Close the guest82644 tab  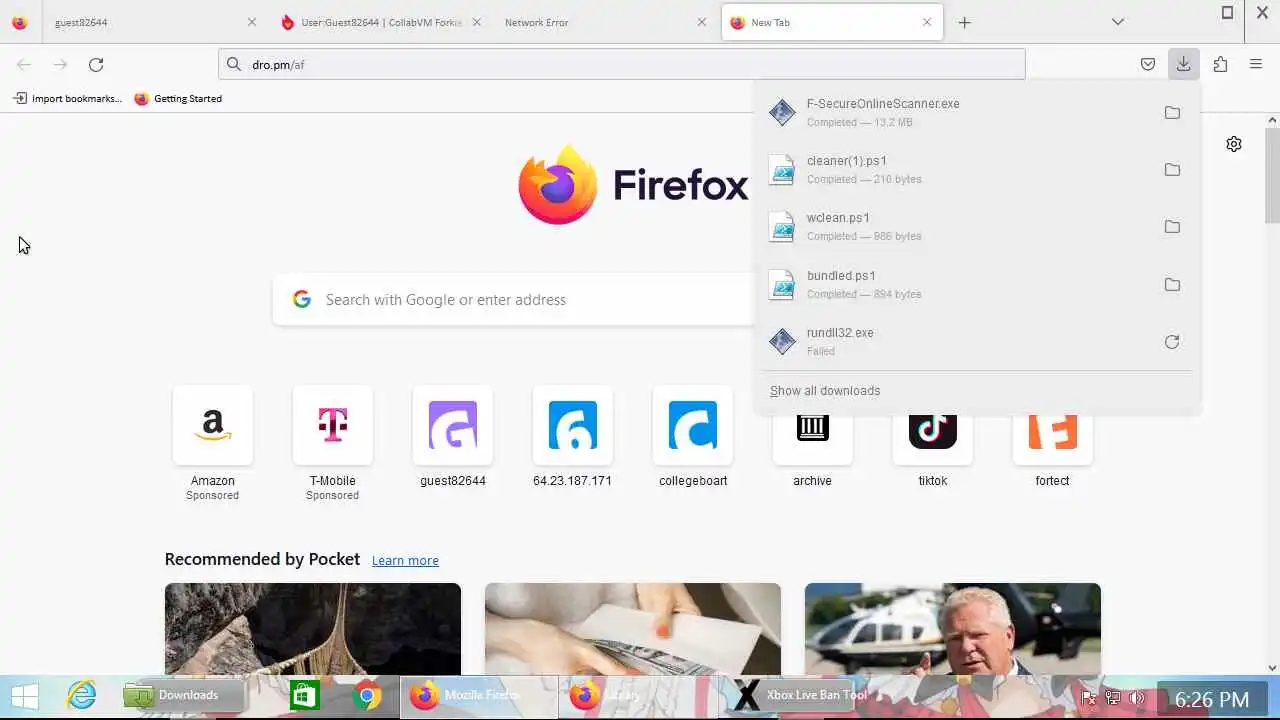[x=252, y=22]
